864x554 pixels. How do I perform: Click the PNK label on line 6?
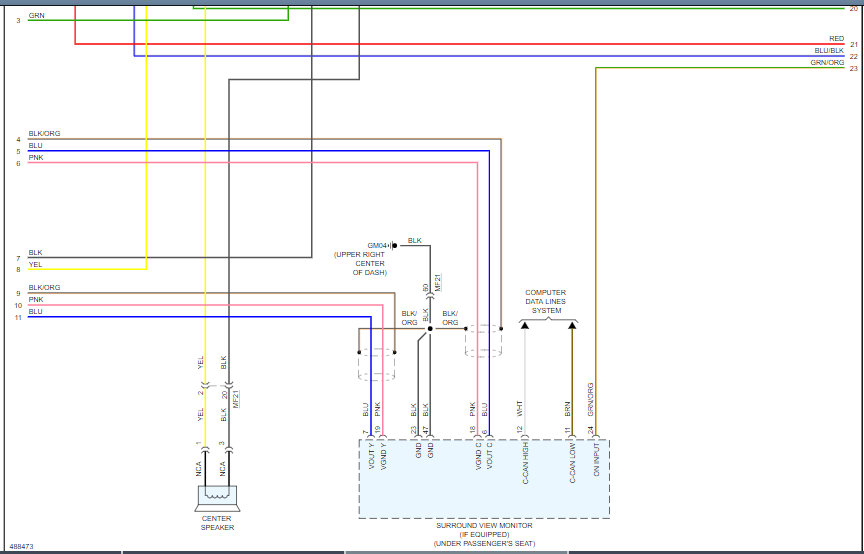coord(36,158)
